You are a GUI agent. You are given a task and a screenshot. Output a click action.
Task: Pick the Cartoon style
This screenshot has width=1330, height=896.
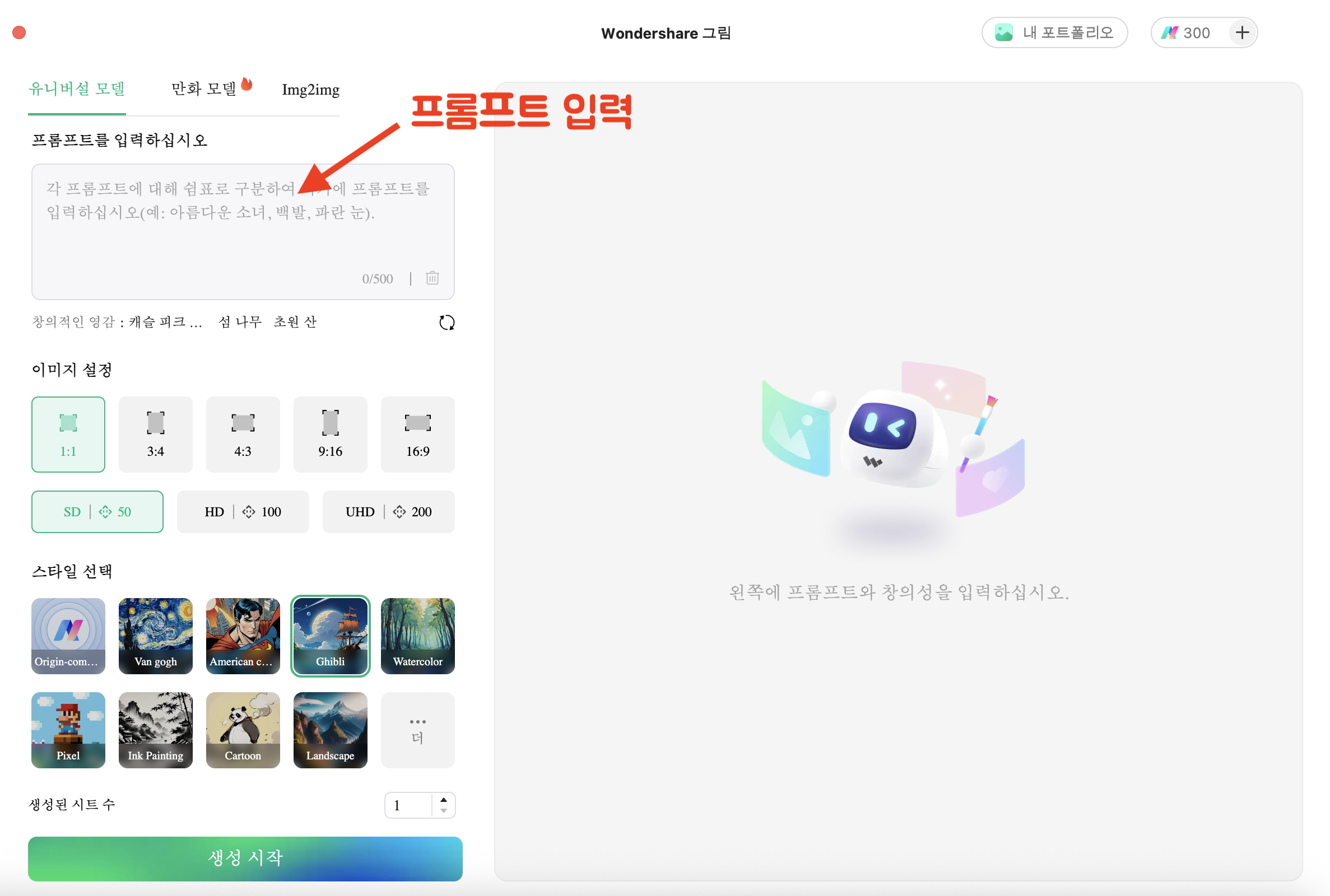pyautogui.click(x=243, y=730)
